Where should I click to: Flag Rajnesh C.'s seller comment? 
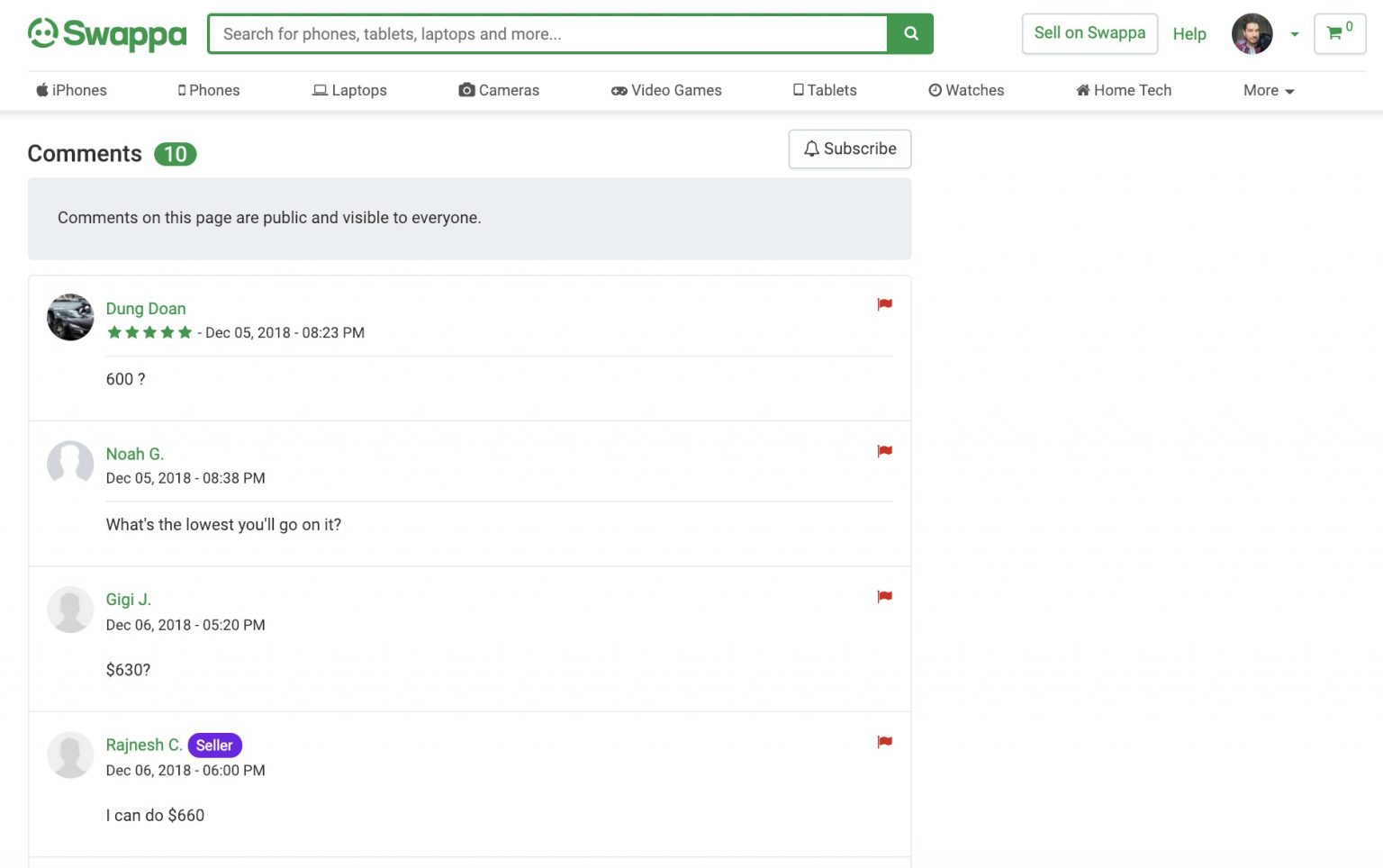point(884,741)
